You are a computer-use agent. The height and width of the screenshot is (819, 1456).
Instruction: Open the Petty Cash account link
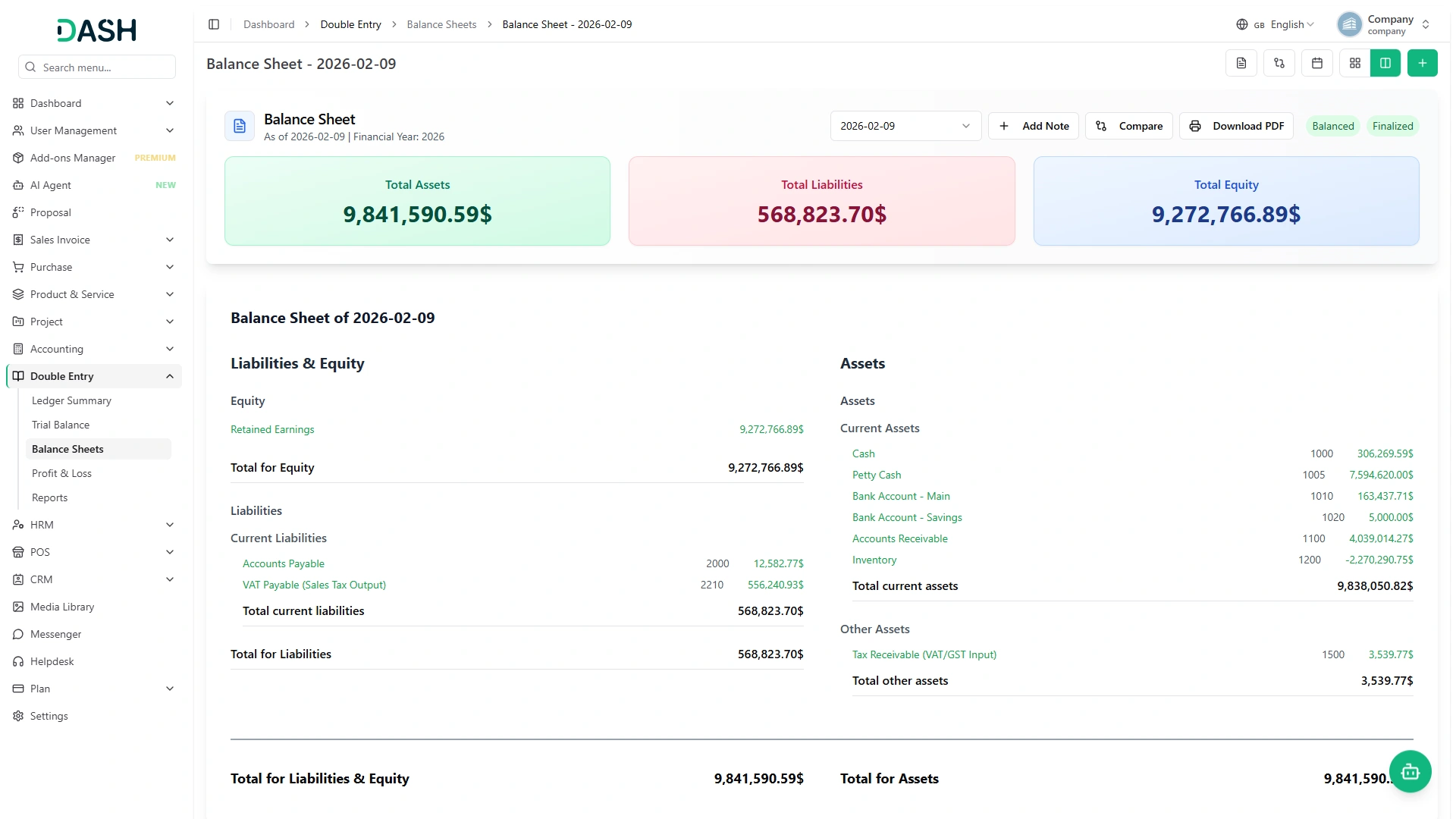click(x=877, y=475)
